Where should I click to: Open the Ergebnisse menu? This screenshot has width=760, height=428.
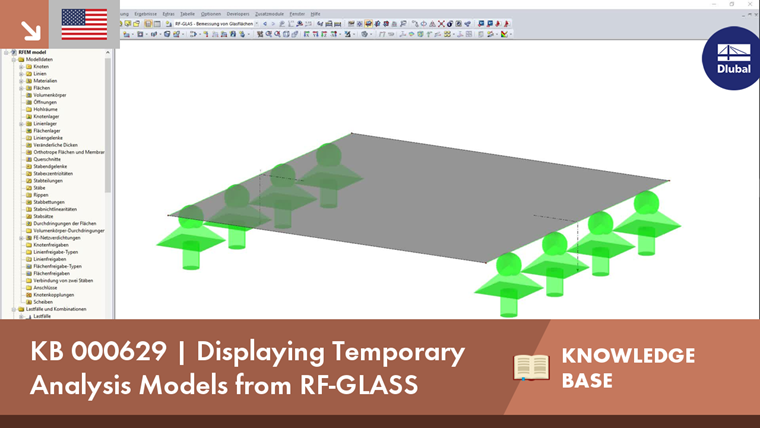(145, 14)
